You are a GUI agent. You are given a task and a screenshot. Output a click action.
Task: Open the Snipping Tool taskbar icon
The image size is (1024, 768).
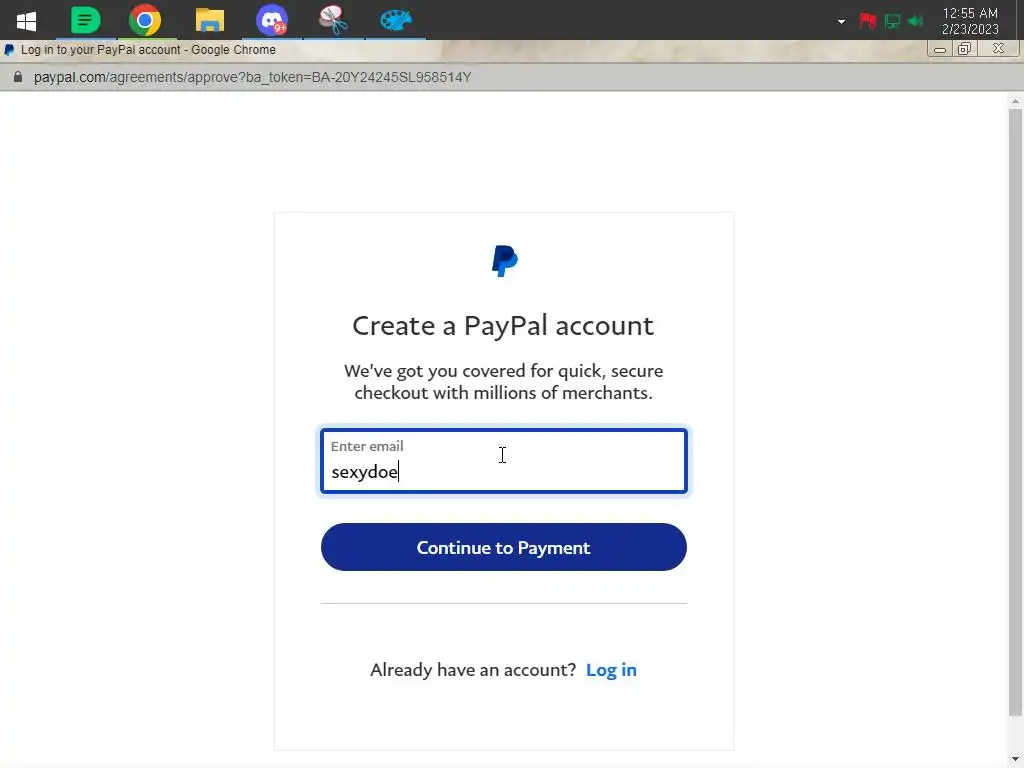pyautogui.click(x=333, y=20)
